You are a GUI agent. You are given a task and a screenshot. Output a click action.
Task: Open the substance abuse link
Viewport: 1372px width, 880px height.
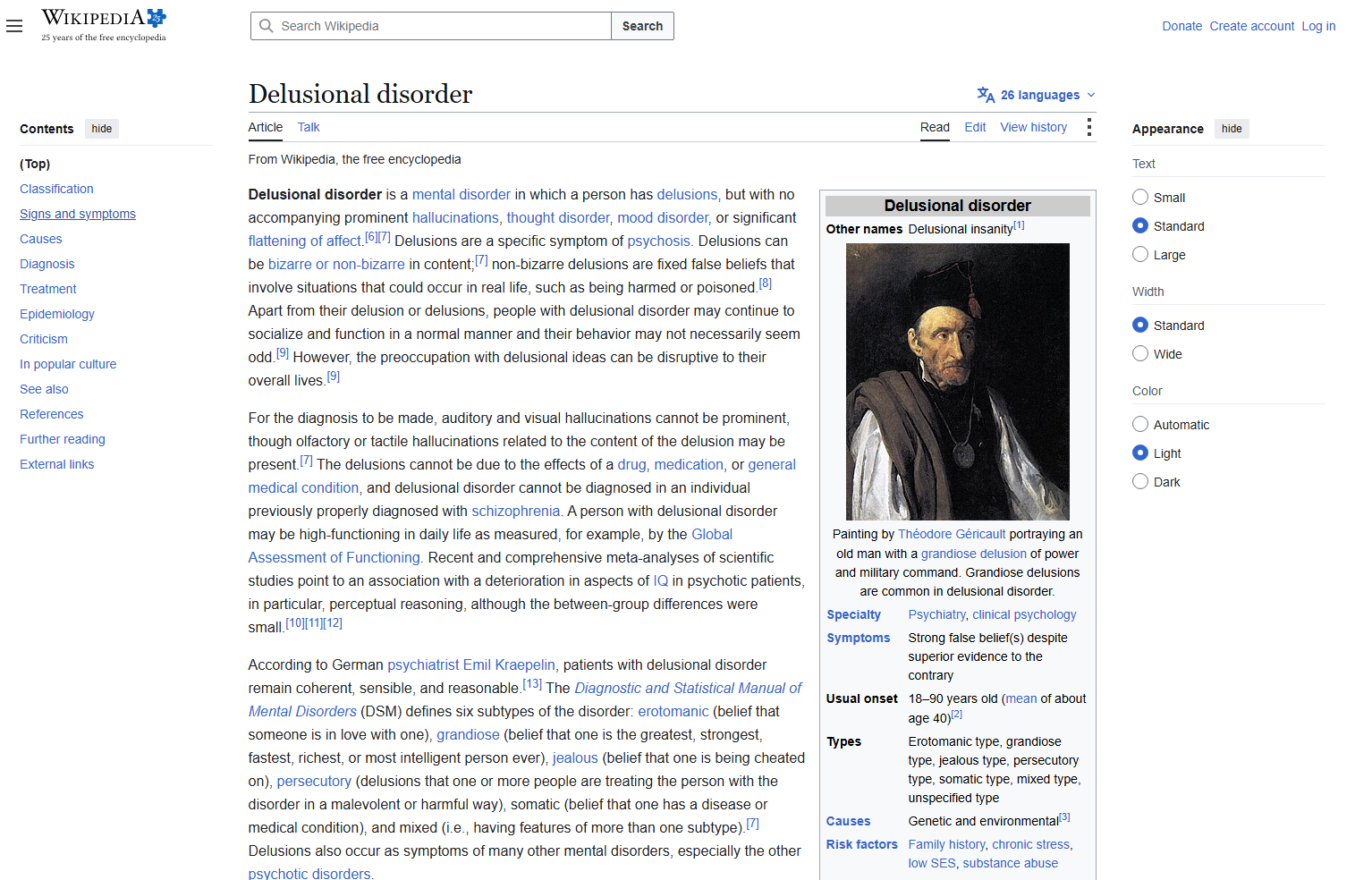tap(1010, 863)
